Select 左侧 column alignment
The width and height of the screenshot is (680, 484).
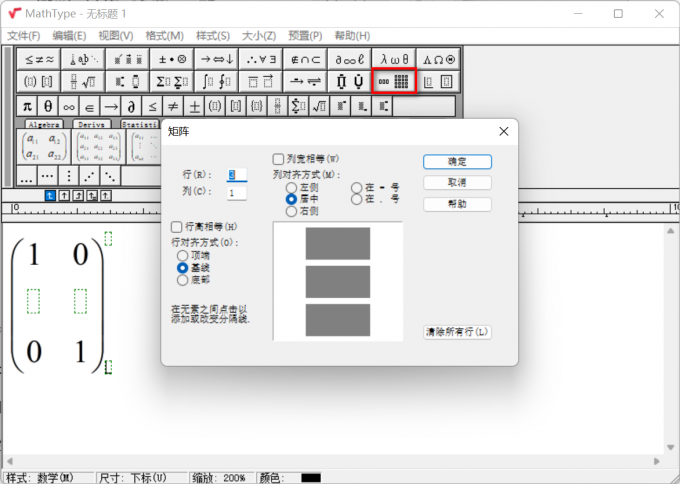(291, 188)
